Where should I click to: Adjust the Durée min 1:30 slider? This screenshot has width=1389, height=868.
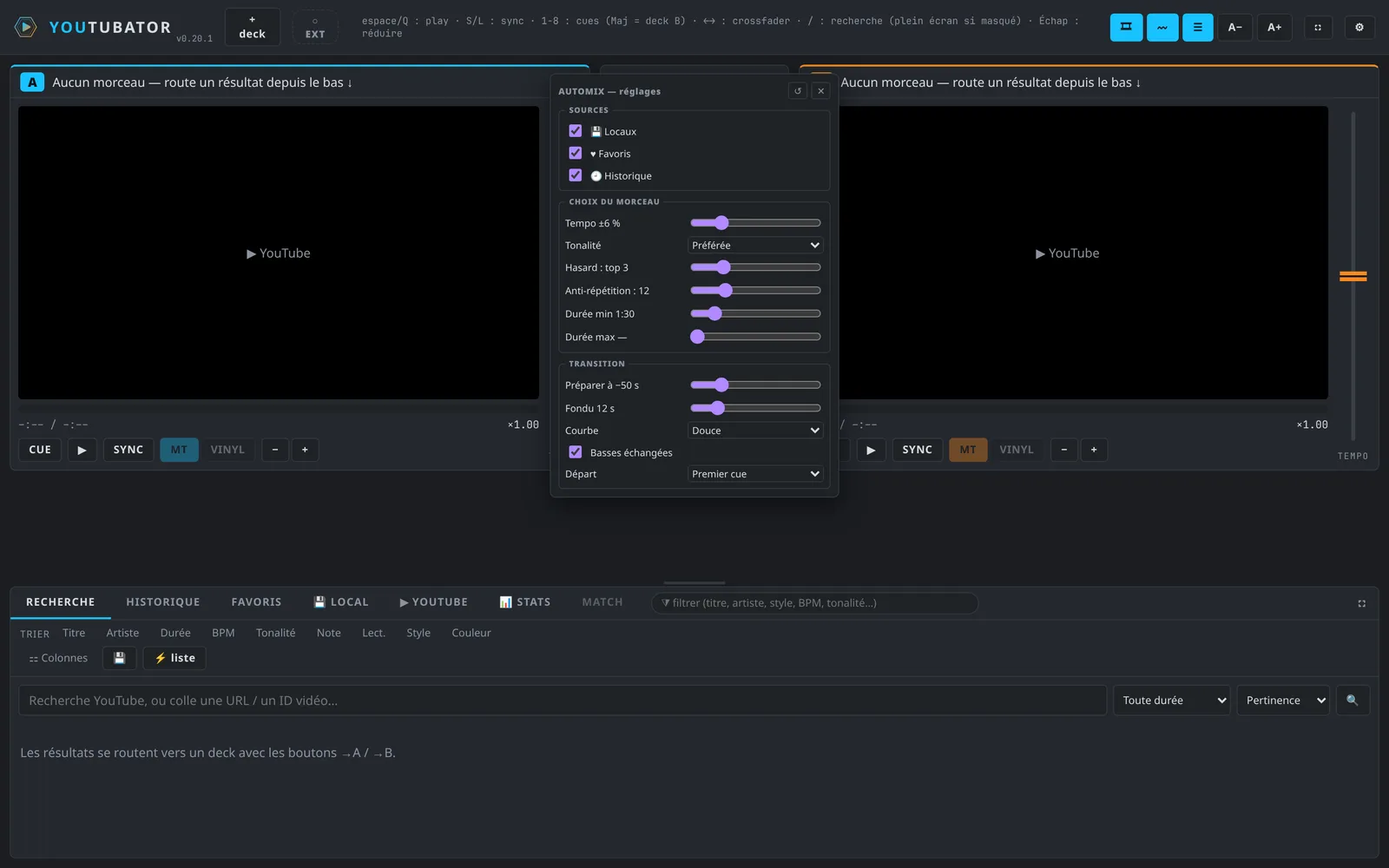coord(755,313)
